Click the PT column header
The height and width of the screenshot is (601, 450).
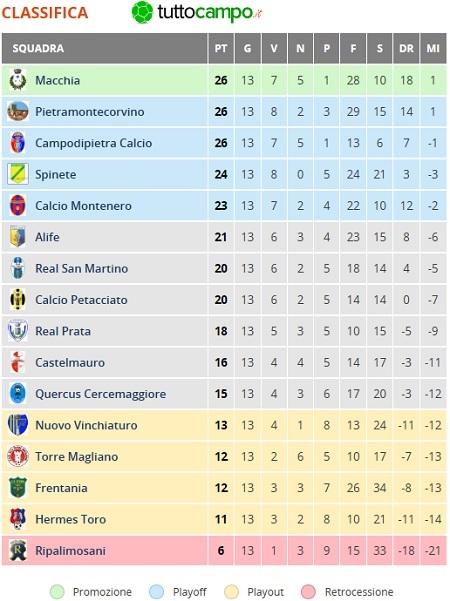pos(221,48)
